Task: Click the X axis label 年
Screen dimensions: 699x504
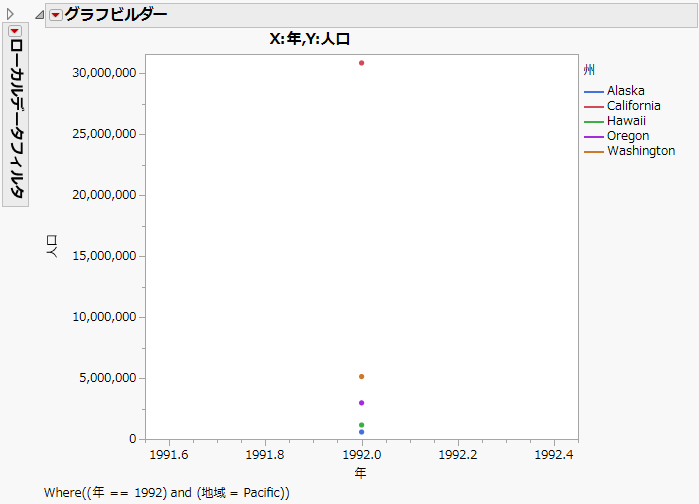Action: pyautogui.click(x=361, y=473)
